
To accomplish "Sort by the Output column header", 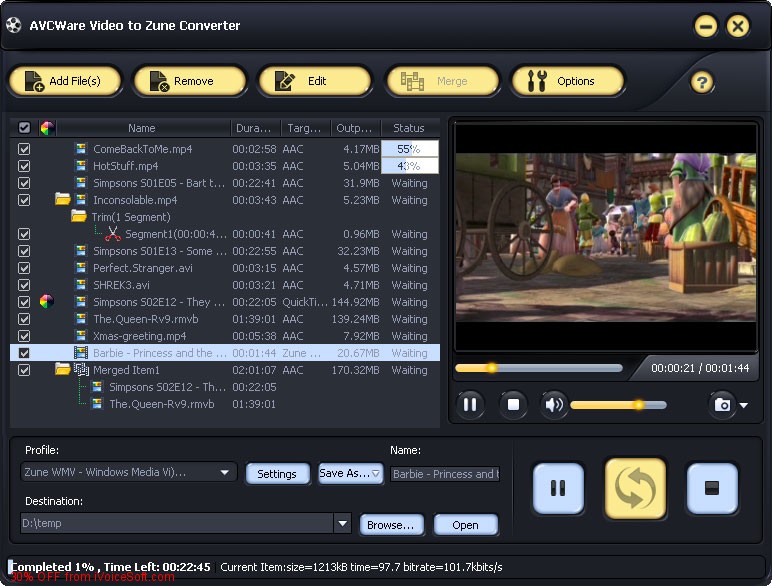I will (x=355, y=128).
